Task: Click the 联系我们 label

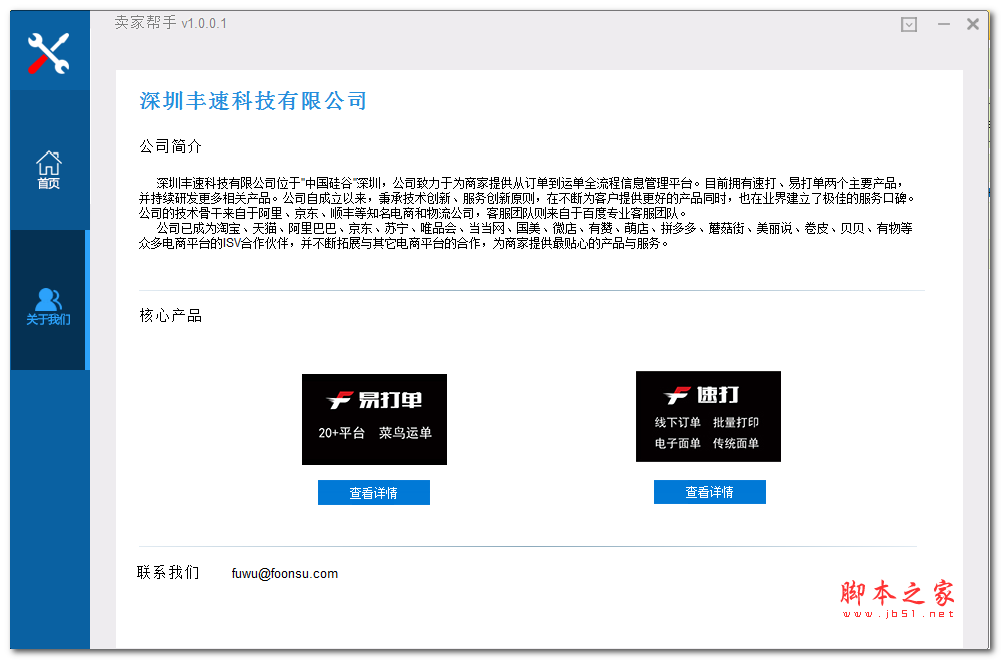Action: coord(168,573)
